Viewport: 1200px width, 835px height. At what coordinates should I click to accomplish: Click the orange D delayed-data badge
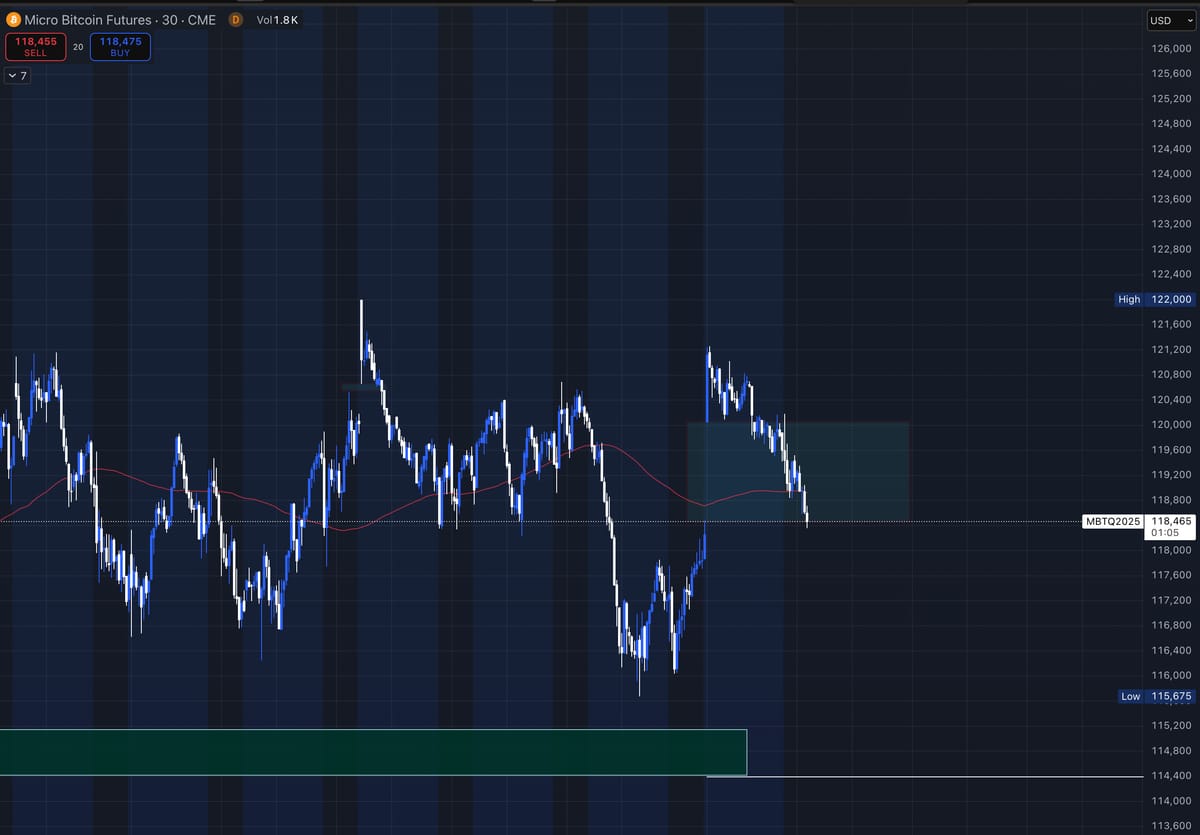point(236,20)
